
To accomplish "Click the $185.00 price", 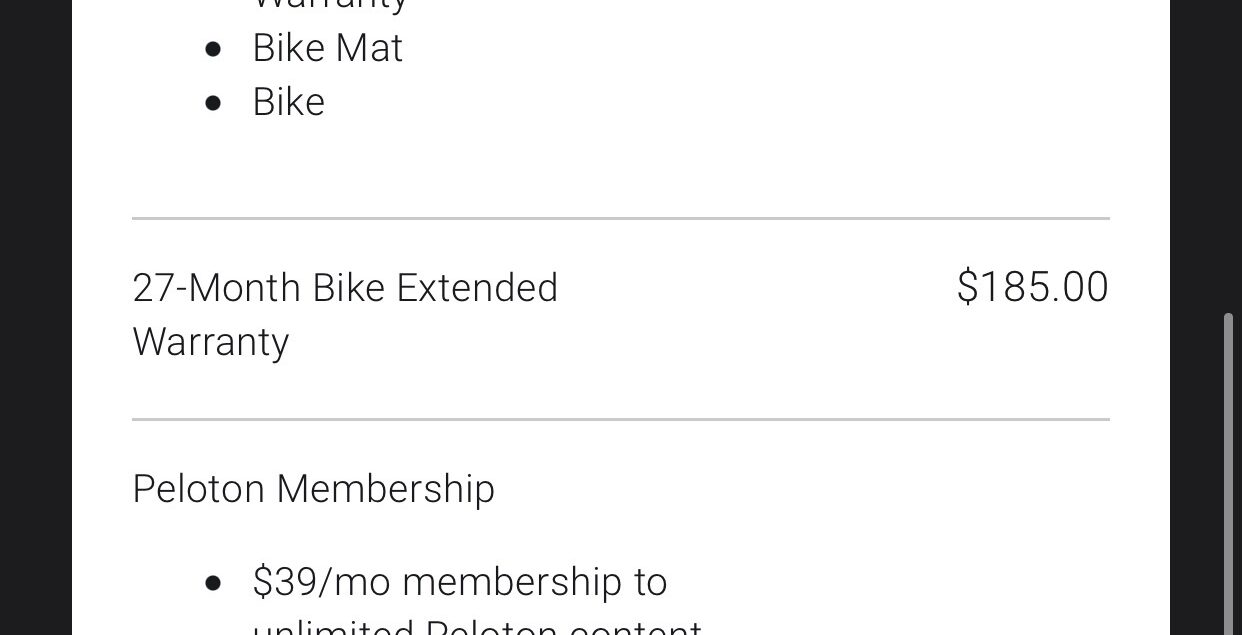I will (x=1032, y=287).
